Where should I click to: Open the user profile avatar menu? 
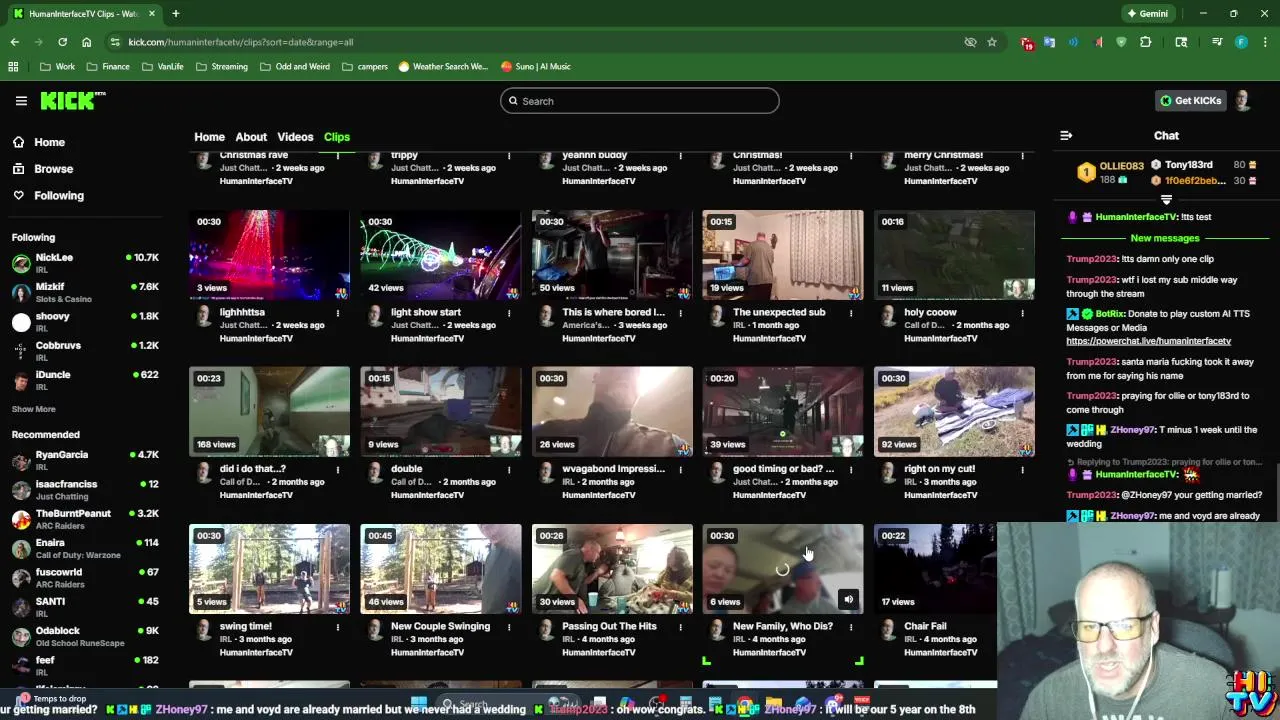(x=1243, y=101)
